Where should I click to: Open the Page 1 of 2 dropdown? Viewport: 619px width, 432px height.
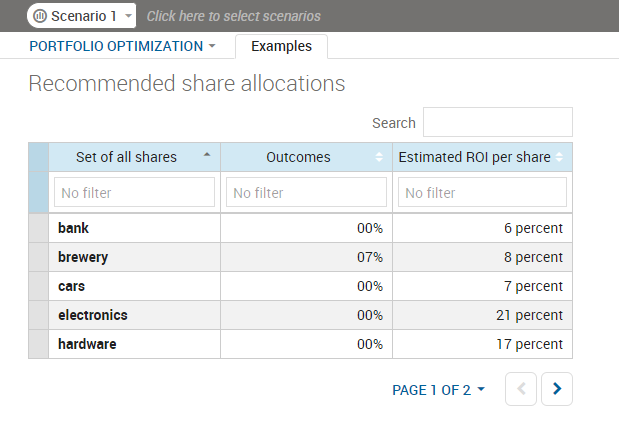tap(438, 390)
